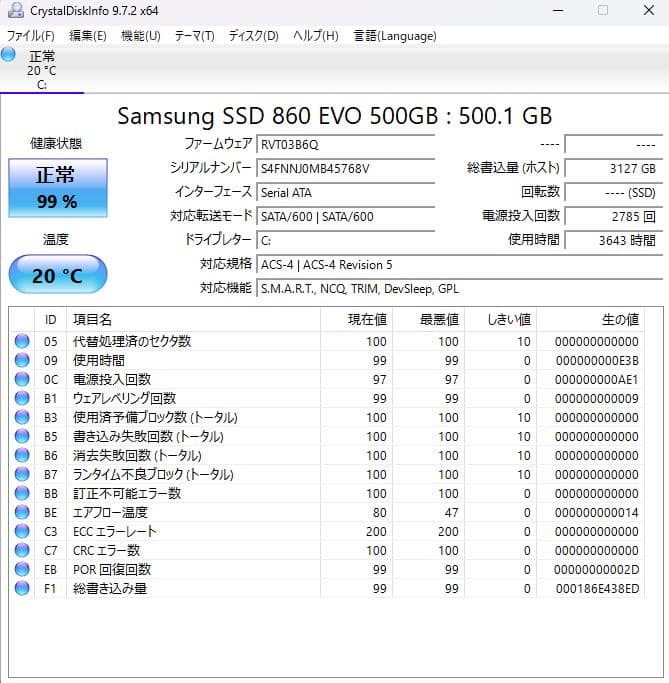
Task: Open the ディスク(D) menu
Action: point(253,36)
